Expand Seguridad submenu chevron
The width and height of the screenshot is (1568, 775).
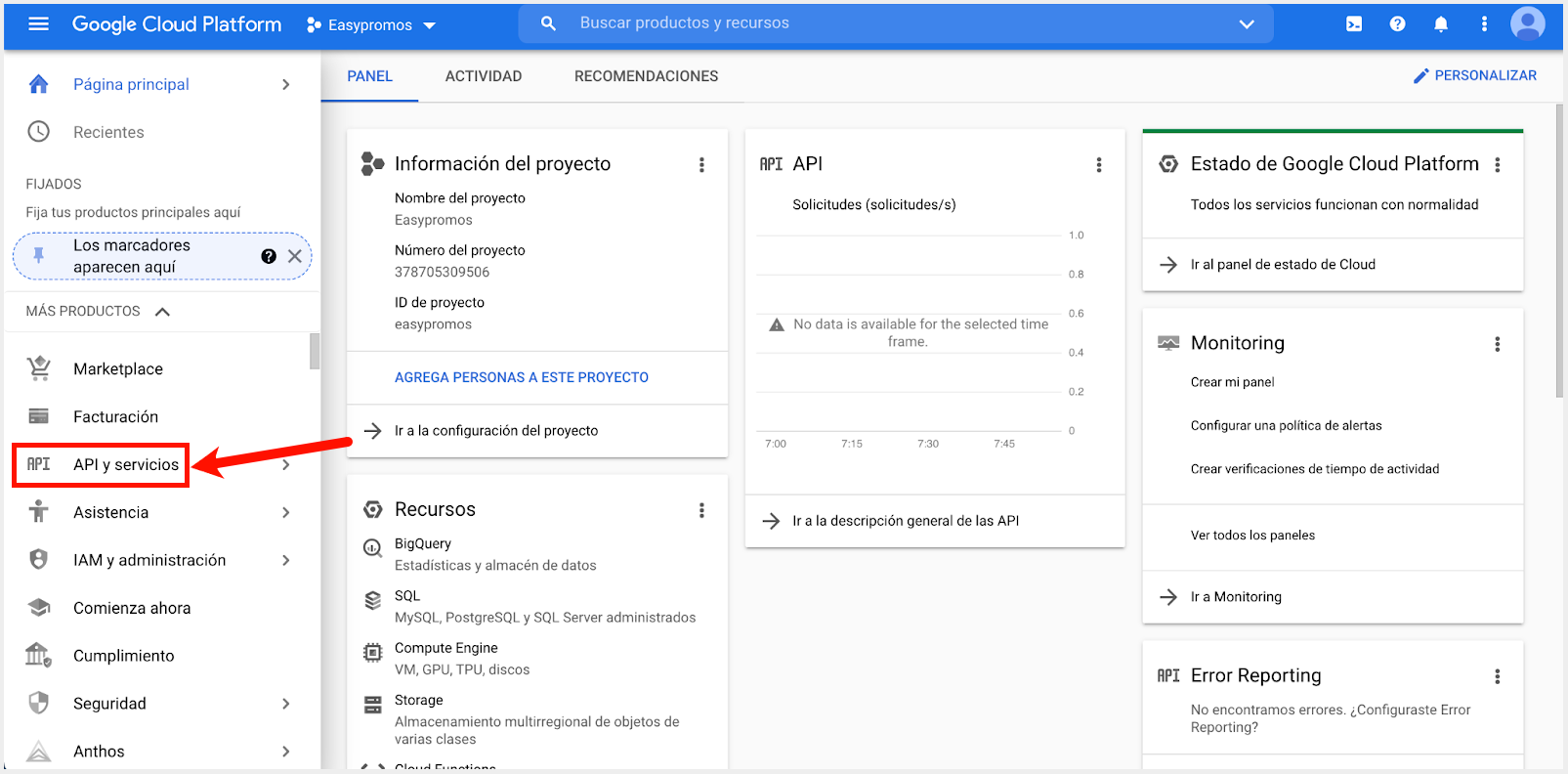[286, 704]
